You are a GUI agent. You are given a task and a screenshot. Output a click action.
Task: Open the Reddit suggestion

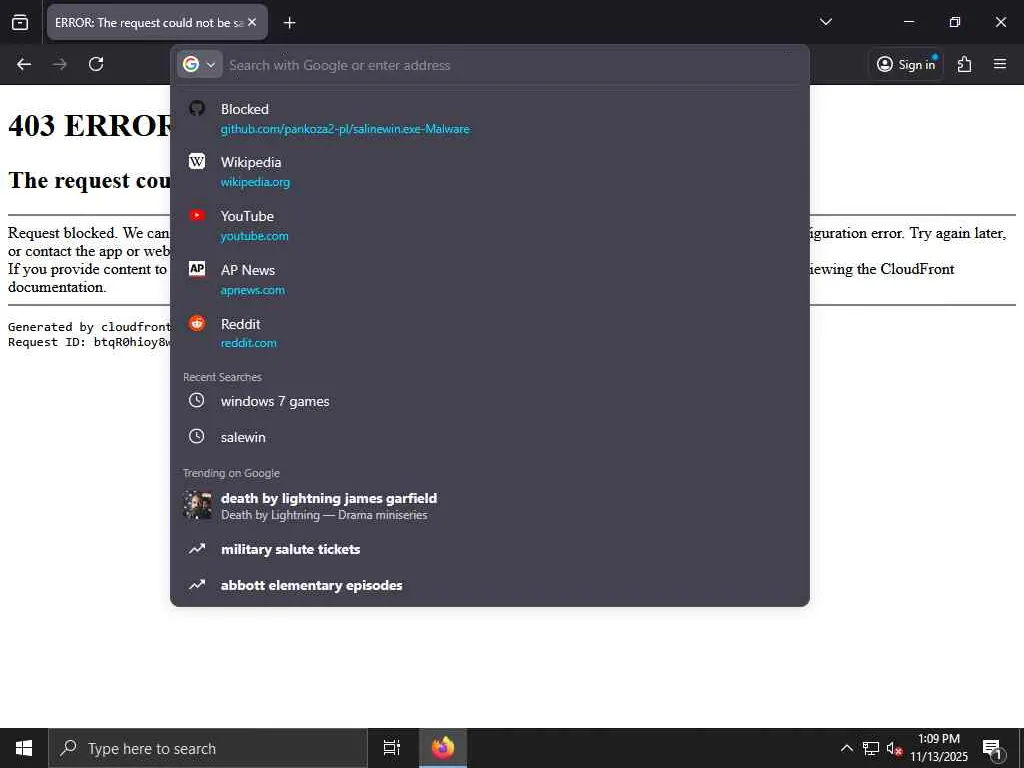point(490,333)
